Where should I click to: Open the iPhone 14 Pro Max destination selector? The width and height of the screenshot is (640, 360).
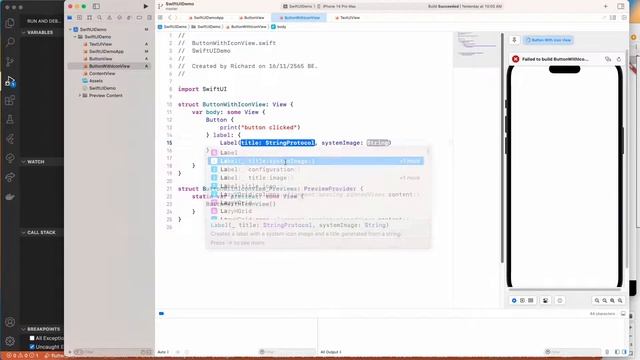click(336, 6)
